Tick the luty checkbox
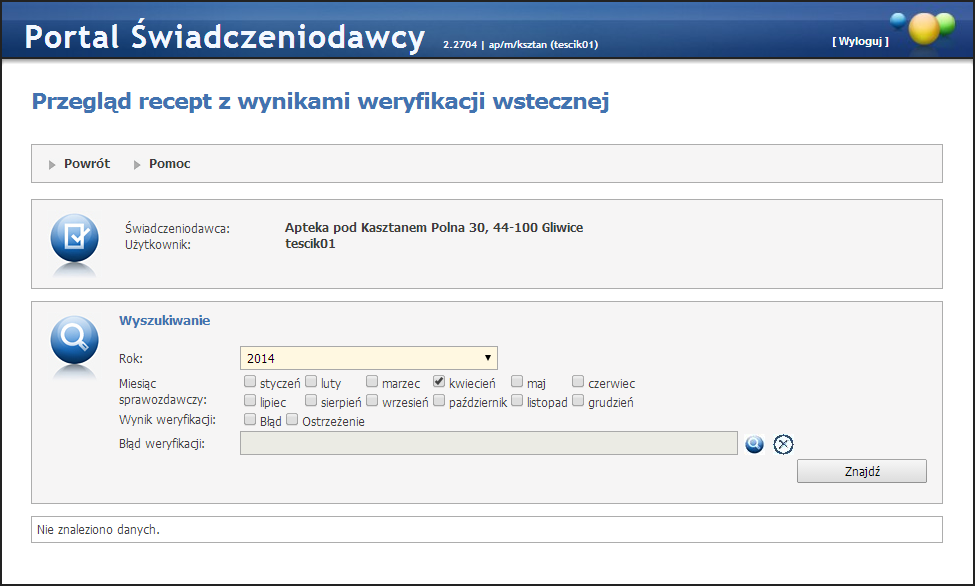 pos(311,381)
